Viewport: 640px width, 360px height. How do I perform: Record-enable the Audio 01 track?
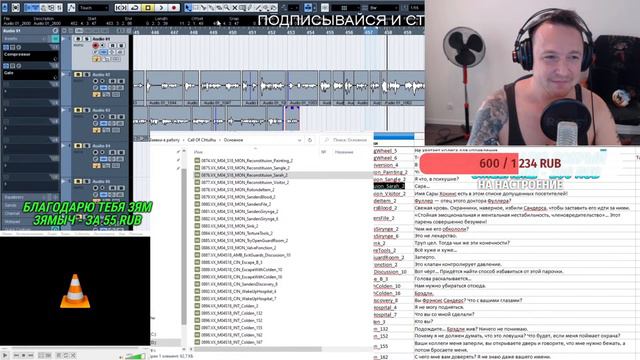(x=96, y=46)
